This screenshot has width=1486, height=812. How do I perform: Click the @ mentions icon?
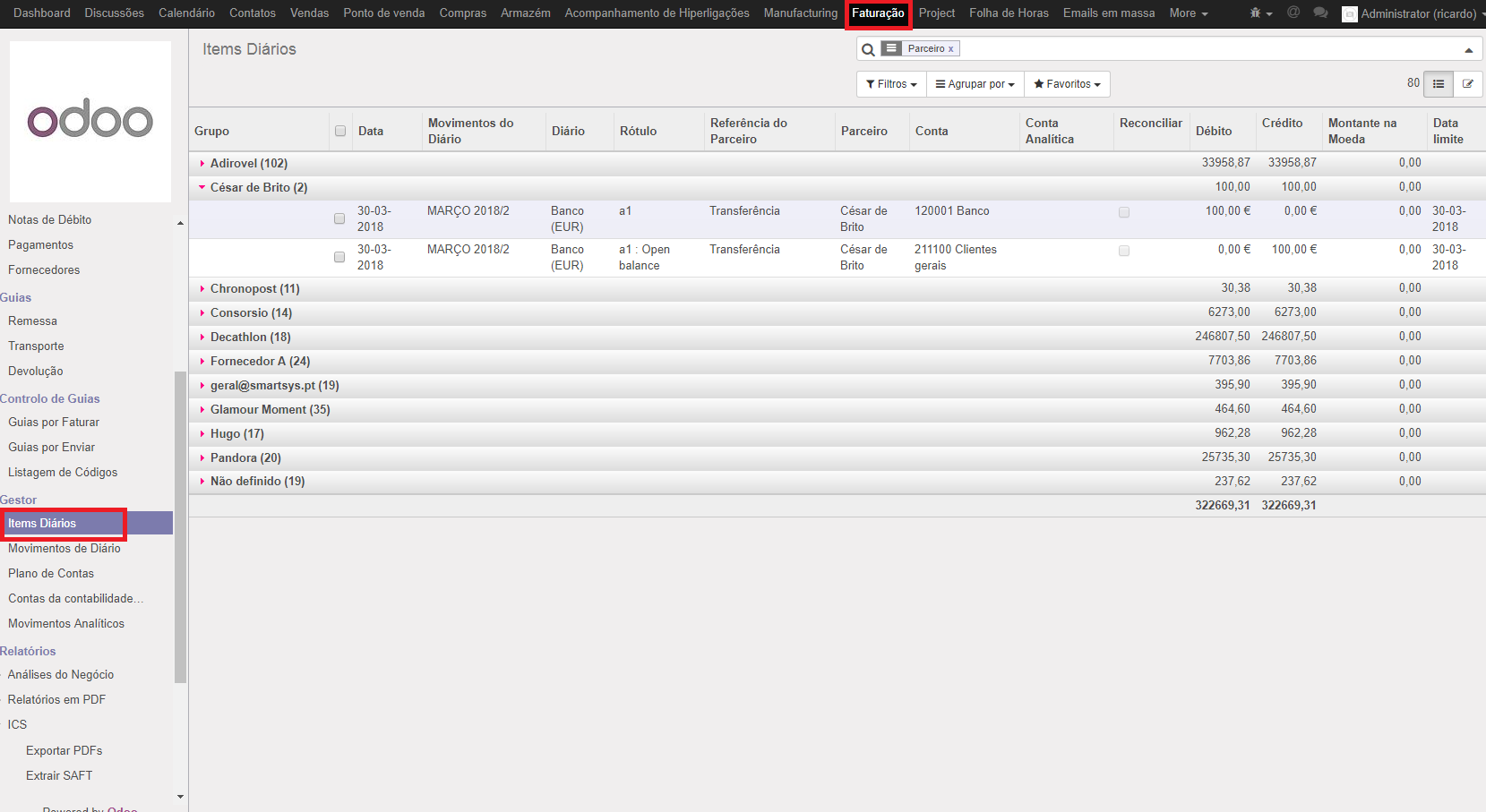1293,13
